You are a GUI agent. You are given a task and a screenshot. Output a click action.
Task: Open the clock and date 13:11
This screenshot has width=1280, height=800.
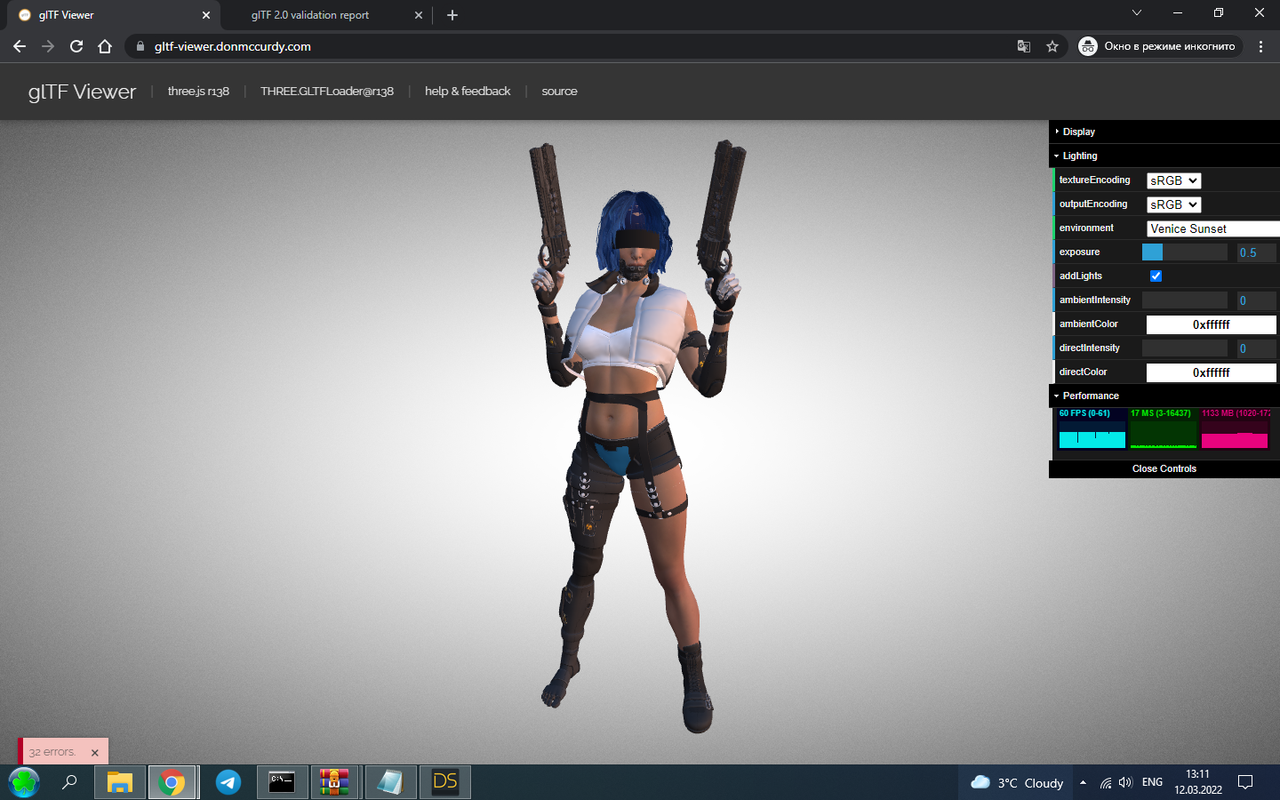1198,782
